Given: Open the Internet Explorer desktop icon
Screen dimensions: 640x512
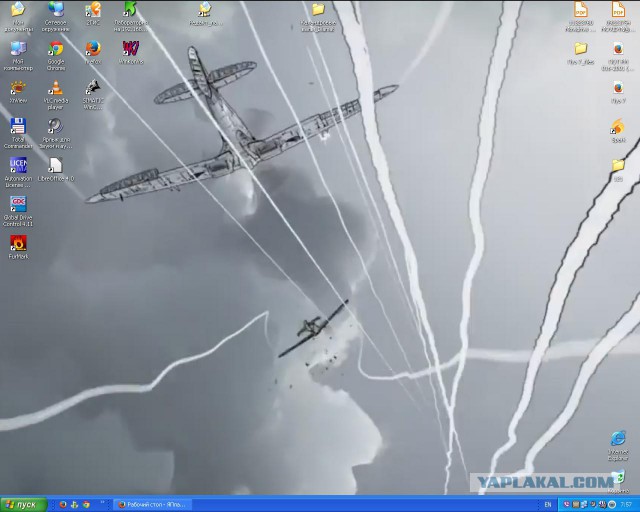Looking at the screenshot, I should (x=618, y=445).
